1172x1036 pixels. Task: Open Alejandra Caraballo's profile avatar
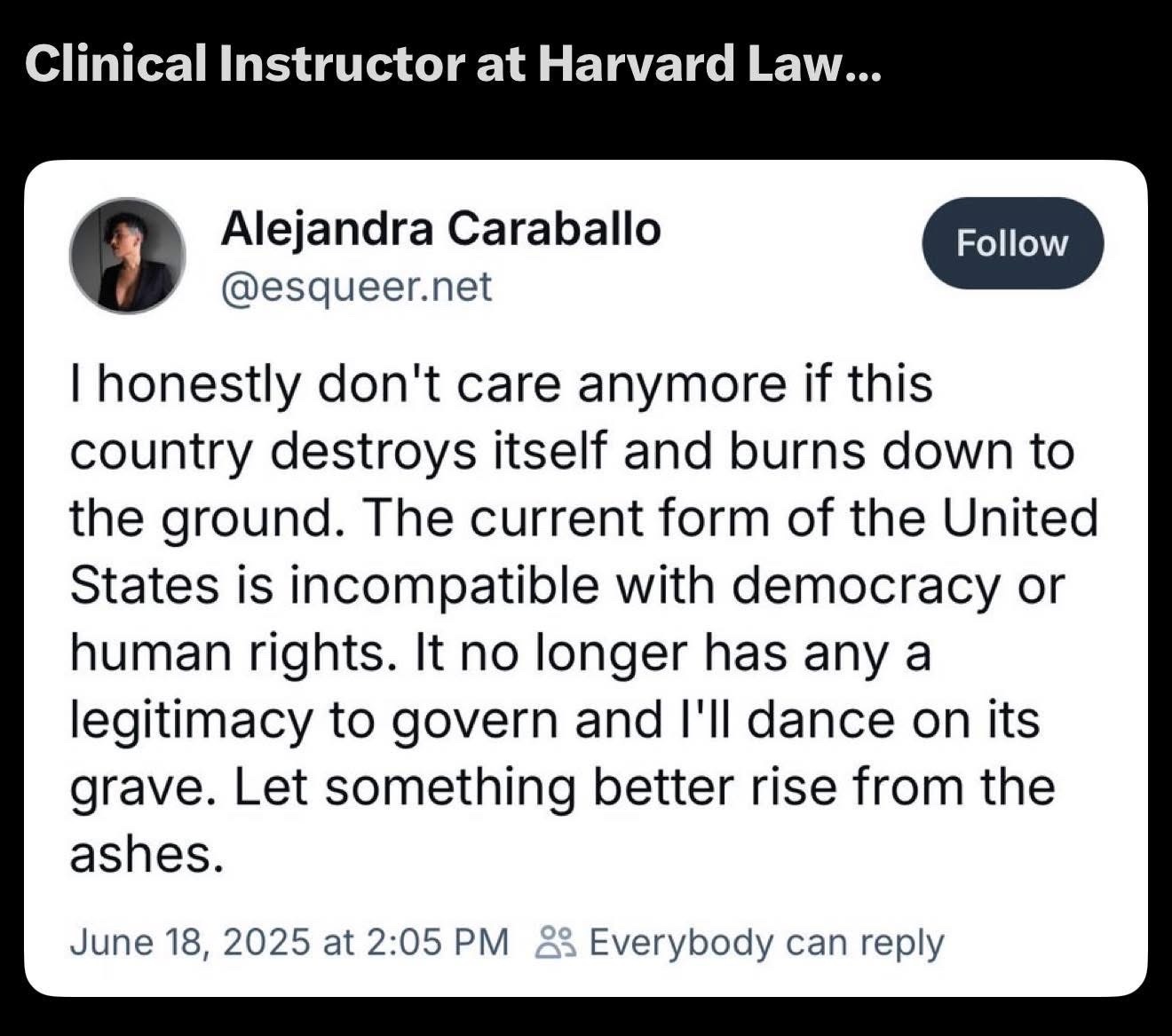[128, 256]
